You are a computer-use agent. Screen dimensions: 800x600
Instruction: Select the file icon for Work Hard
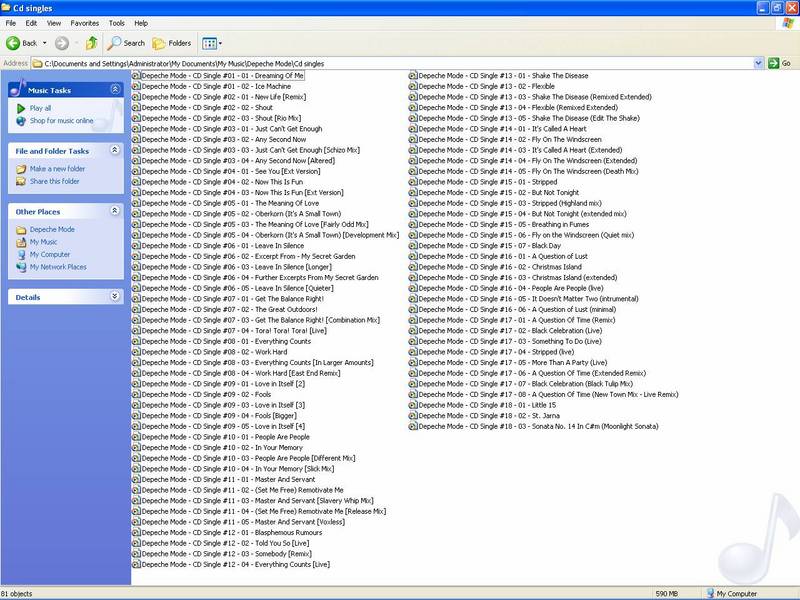coord(136,352)
